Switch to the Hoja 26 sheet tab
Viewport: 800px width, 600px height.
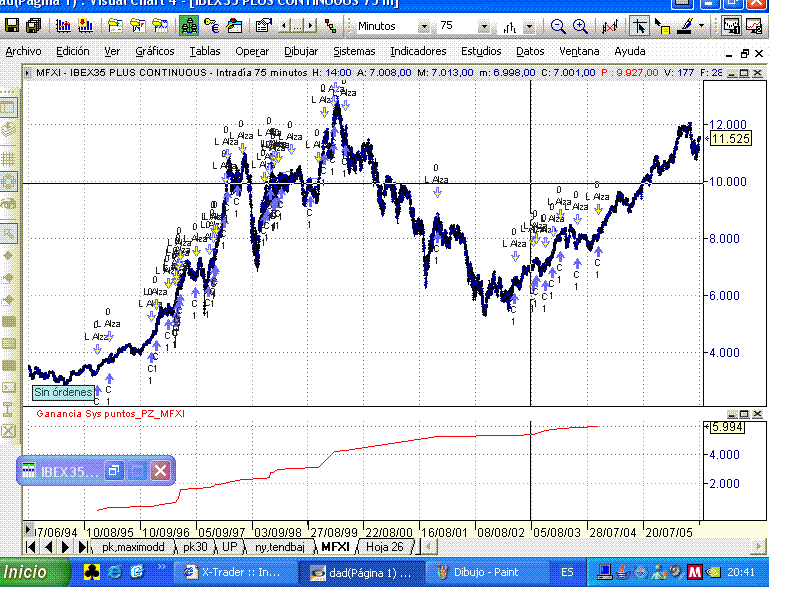[x=385, y=547]
